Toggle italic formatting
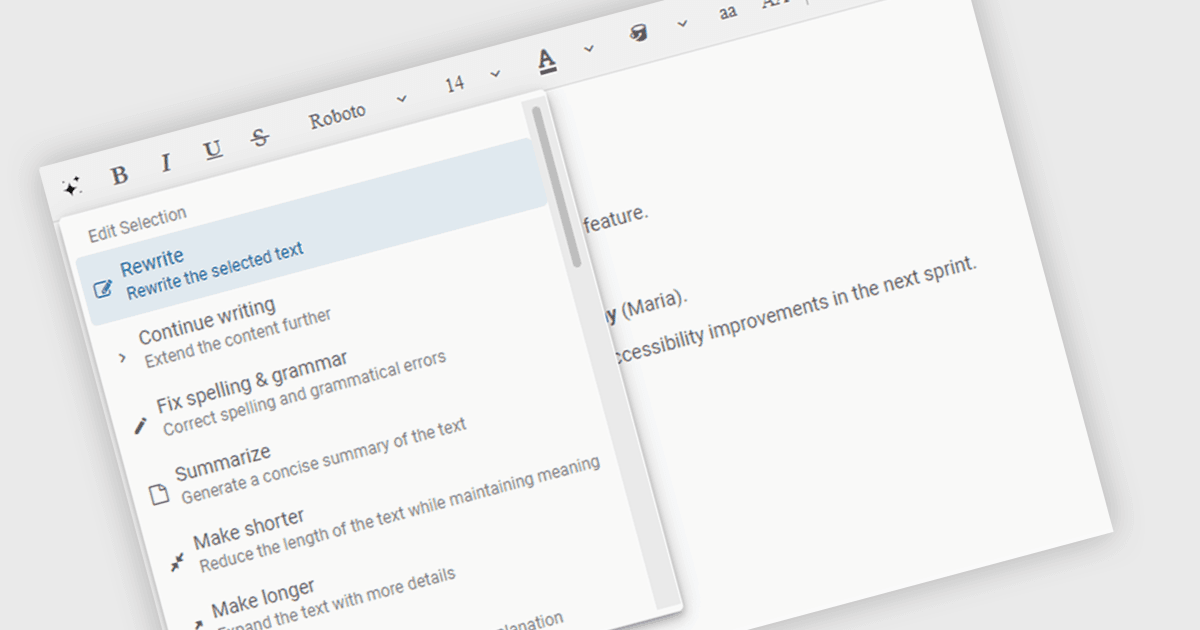This screenshot has height=630, width=1200. (x=166, y=163)
